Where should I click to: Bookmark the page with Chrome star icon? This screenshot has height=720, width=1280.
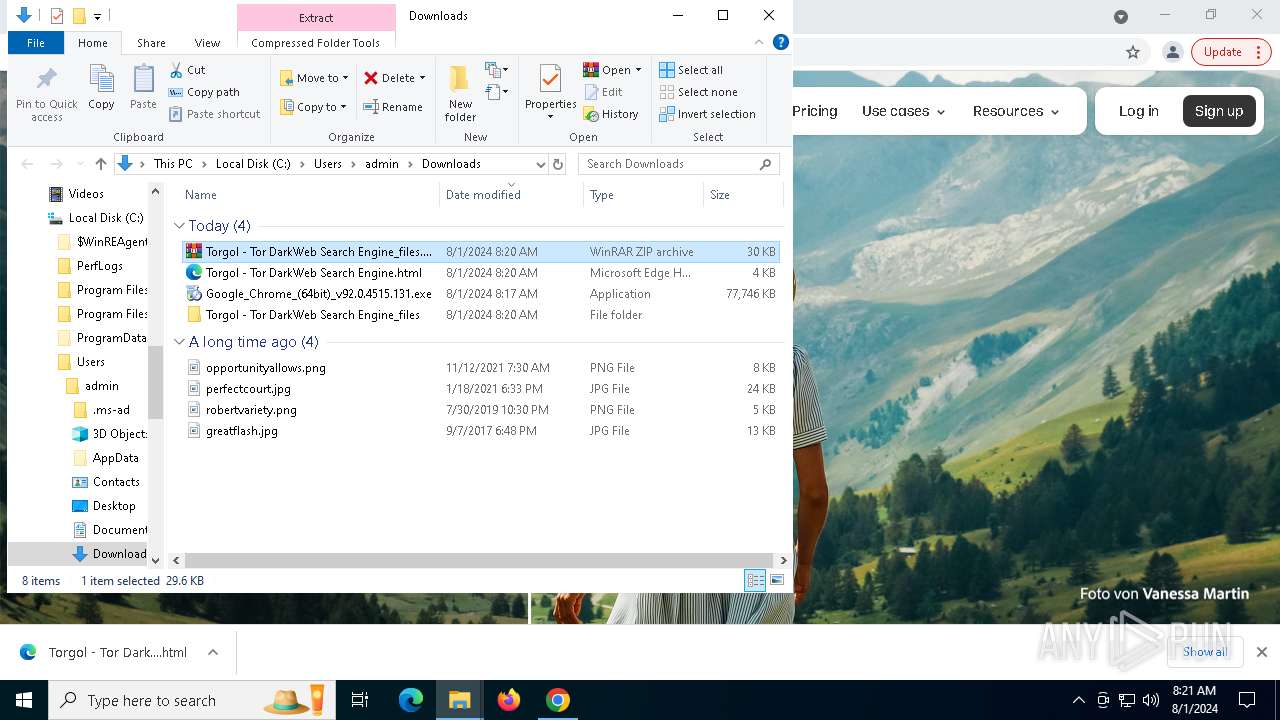click(1133, 52)
